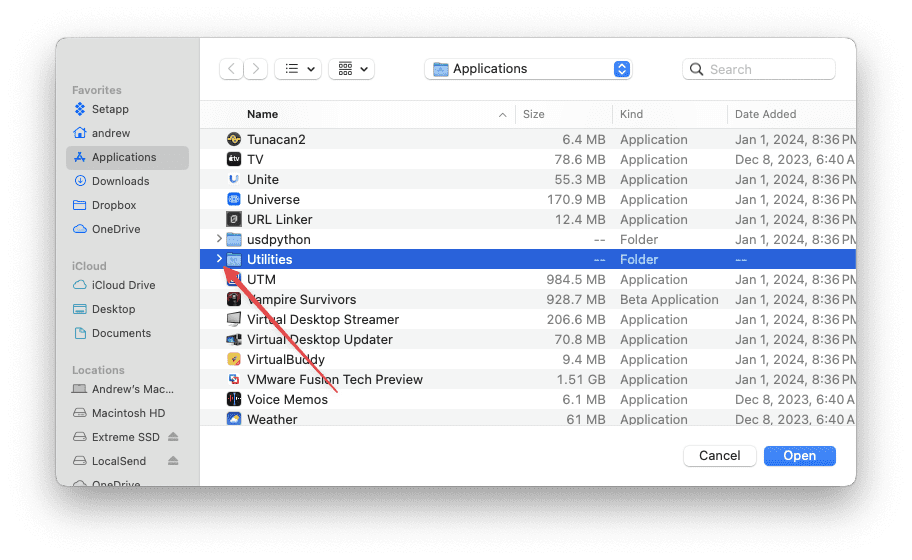Image resolution: width=912 pixels, height=560 pixels.
Task: Open iCloud Drive in the sidebar
Action: pos(127,286)
